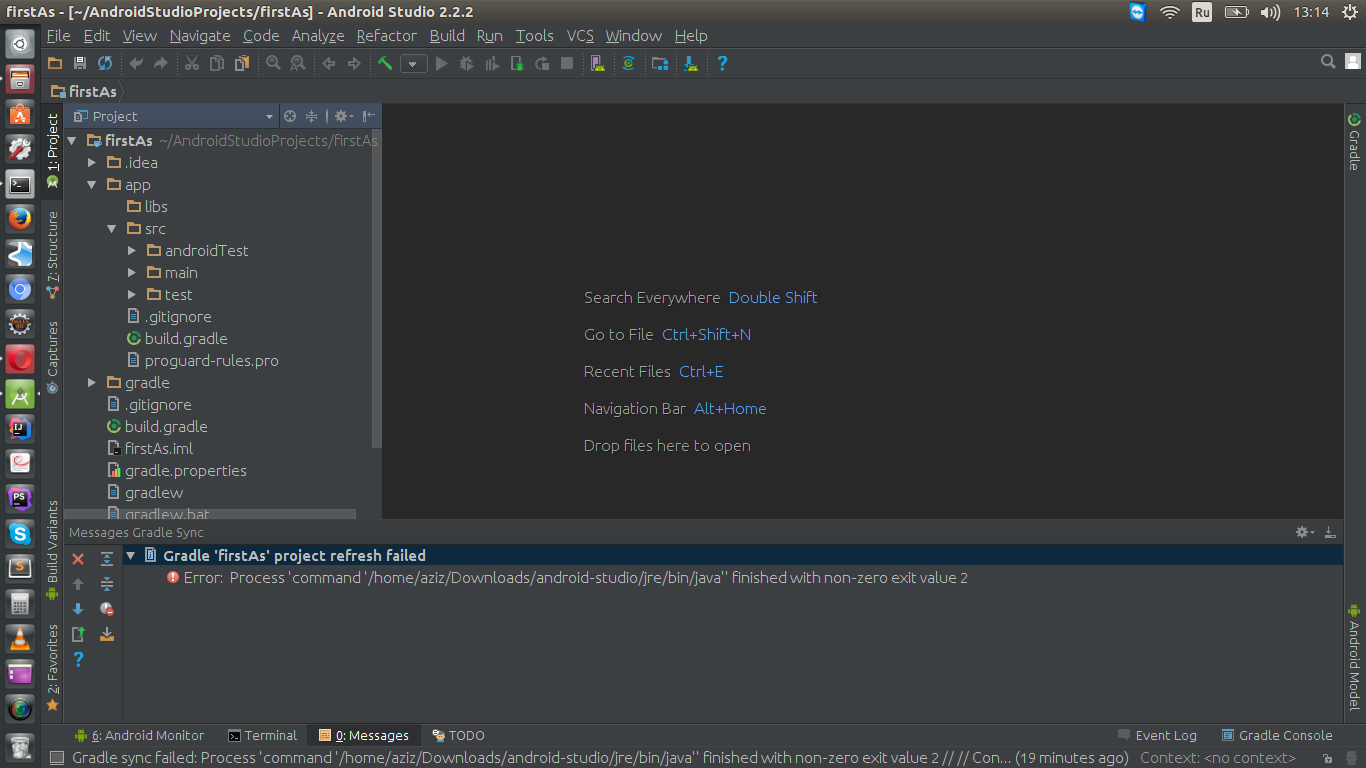The width and height of the screenshot is (1366, 768).
Task: Click the Make Project green hammer icon
Action: [385, 63]
